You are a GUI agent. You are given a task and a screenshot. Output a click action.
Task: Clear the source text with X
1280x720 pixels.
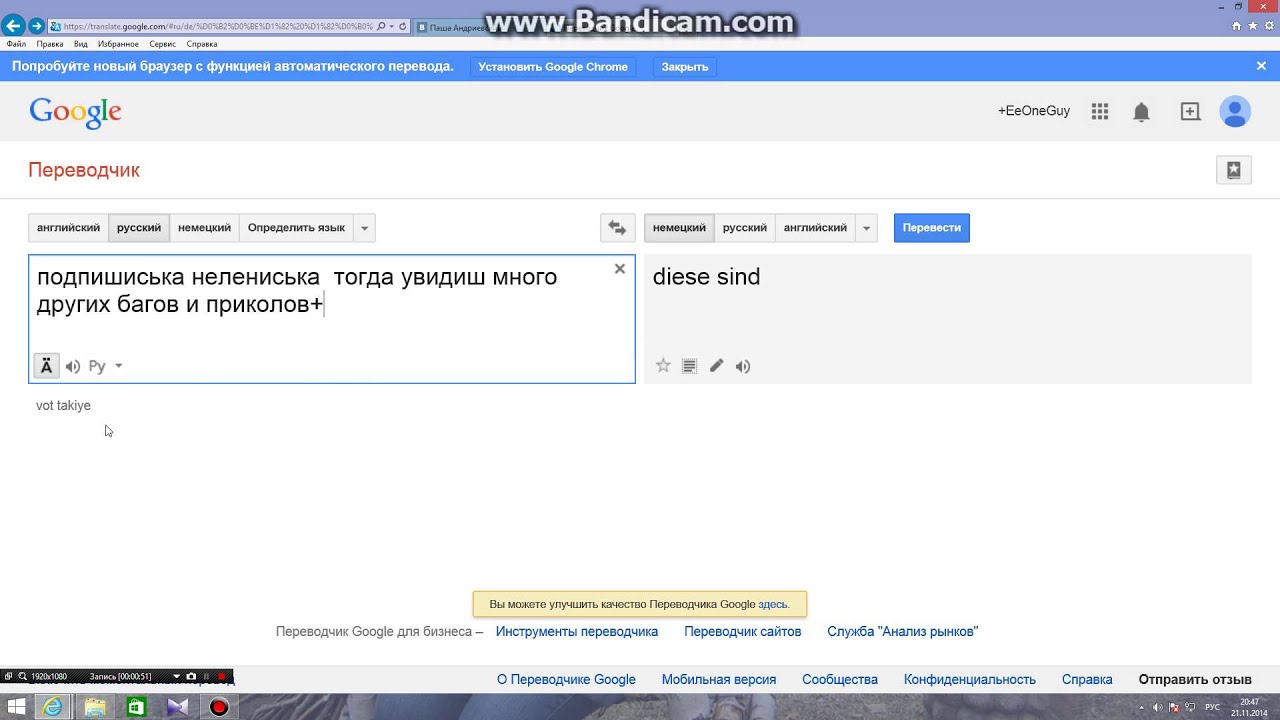pyautogui.click(x=620, y=269)
